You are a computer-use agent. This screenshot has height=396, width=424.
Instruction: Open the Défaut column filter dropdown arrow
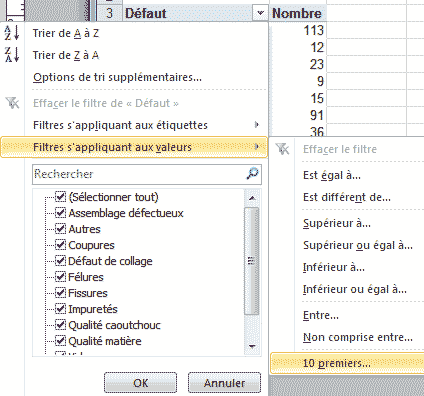click(260, 13)
